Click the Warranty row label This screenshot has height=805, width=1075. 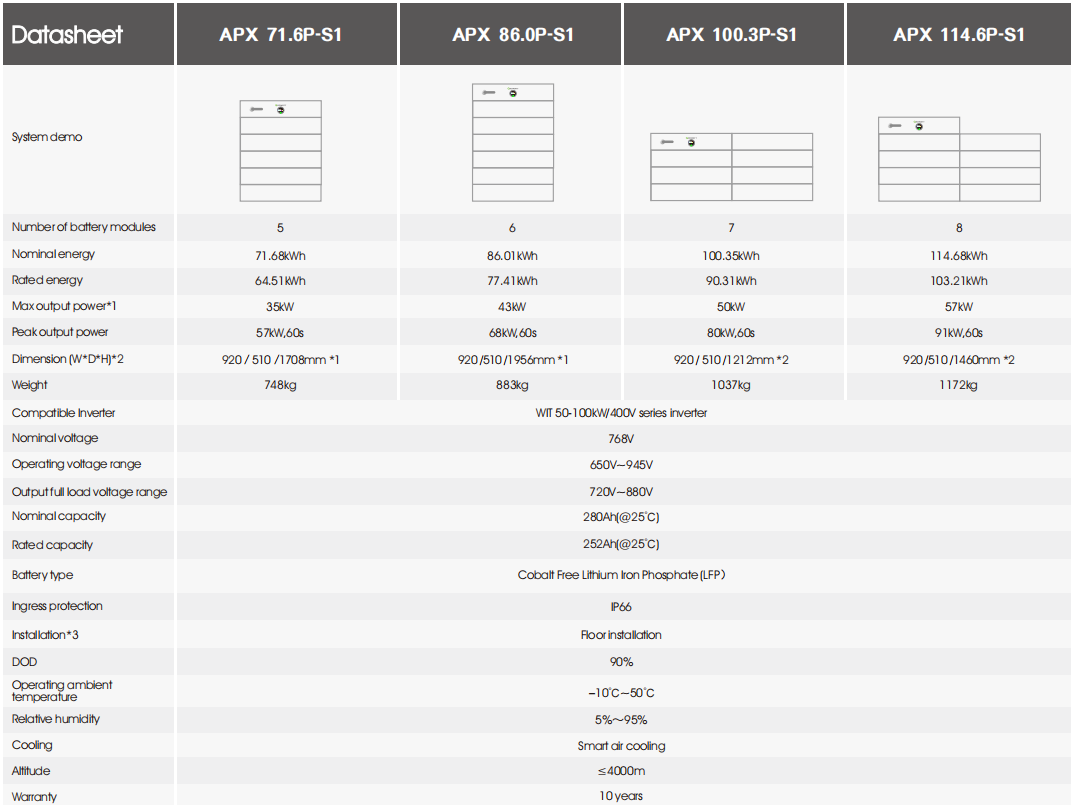coord(34,797)
